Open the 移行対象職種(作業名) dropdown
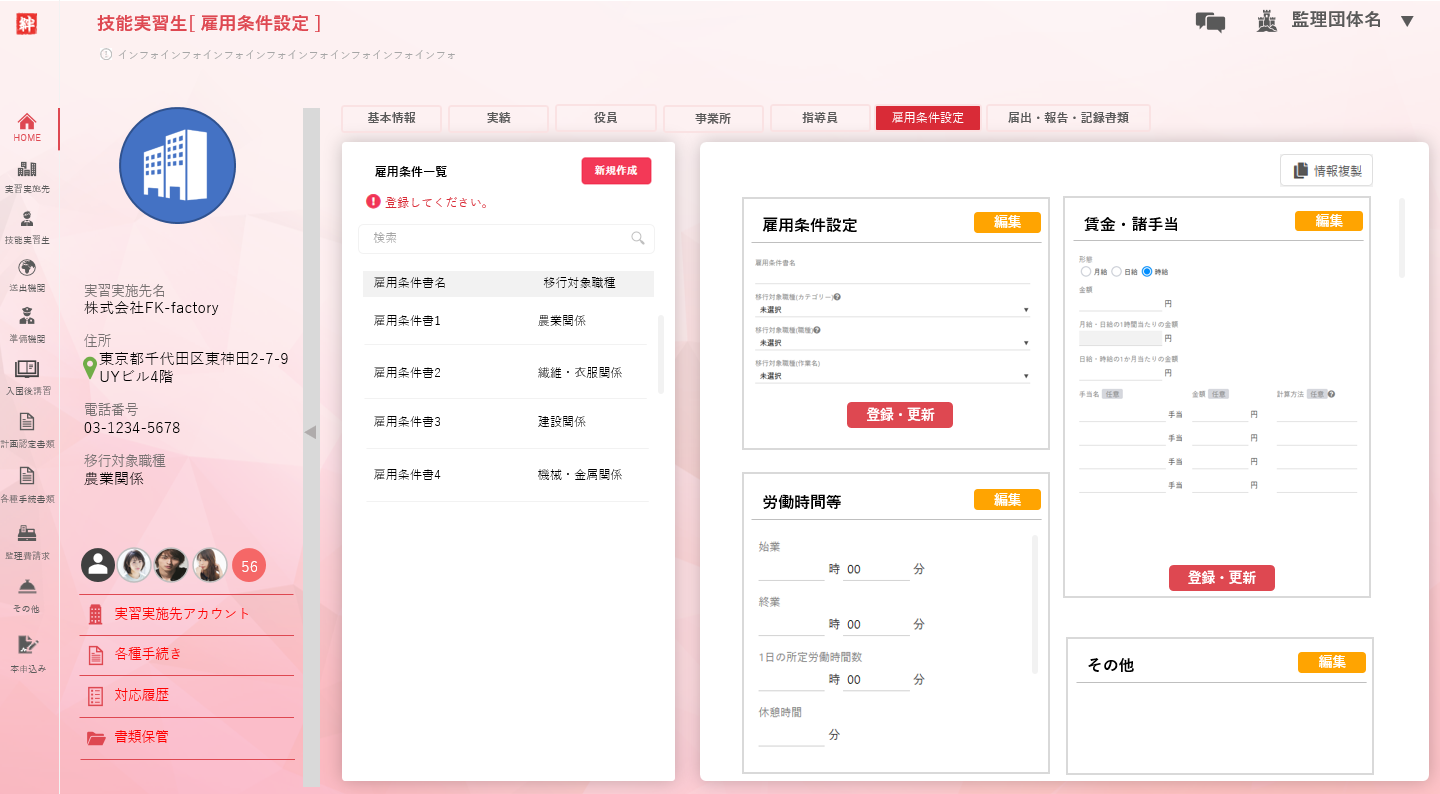Screen dimensions: 1440x794 coord(892,376)
